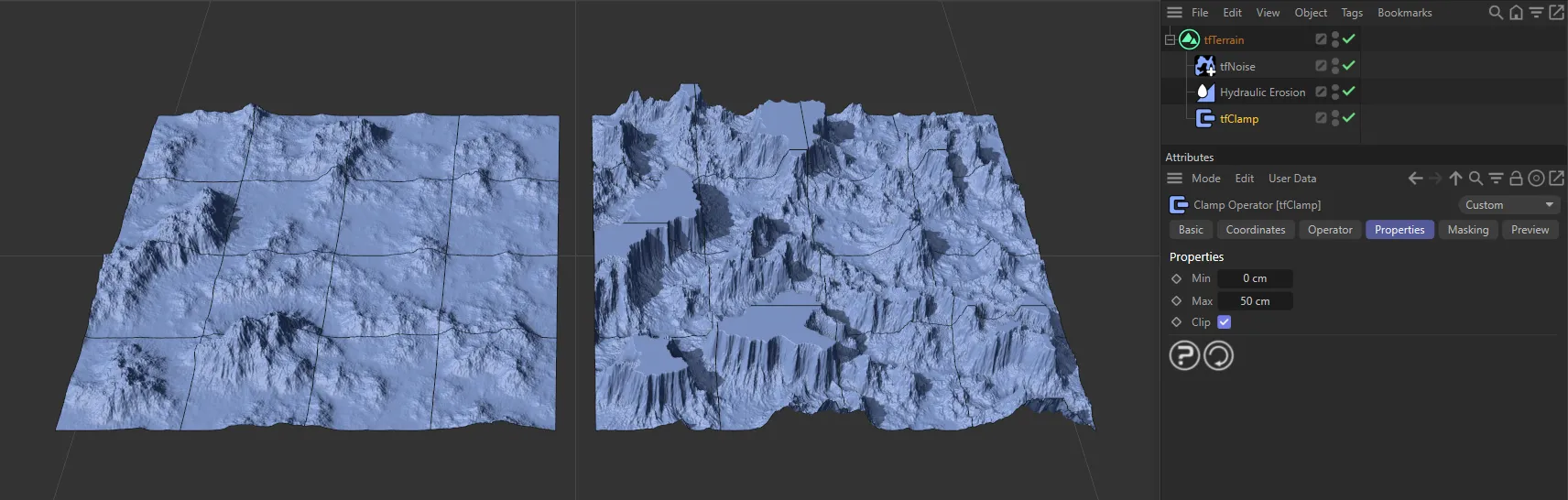This screenshot has width=1568, height=500.
Task: Open the Bookmarks menu
Action: point(1404,13)
